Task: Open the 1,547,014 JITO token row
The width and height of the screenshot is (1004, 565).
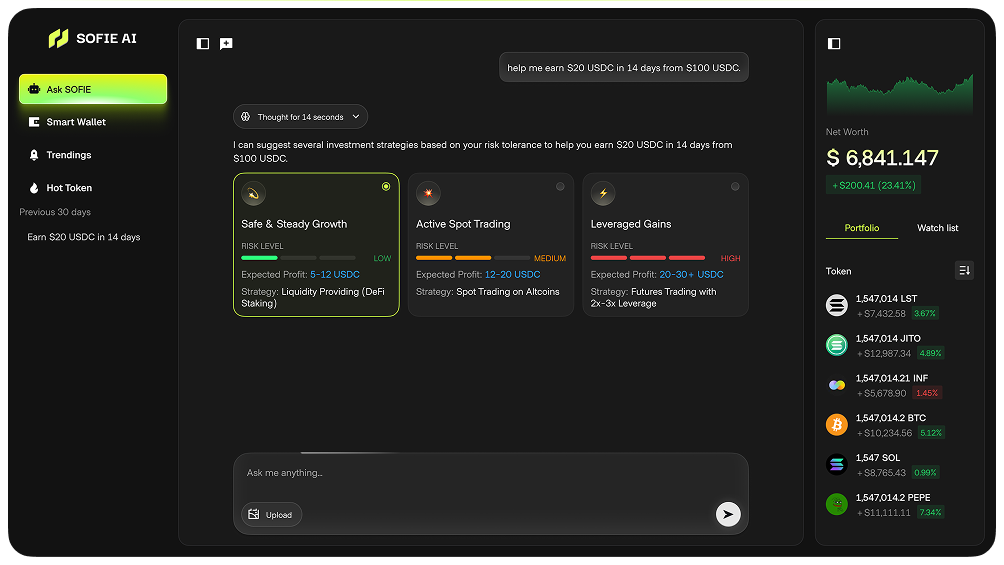Action: 900,345
